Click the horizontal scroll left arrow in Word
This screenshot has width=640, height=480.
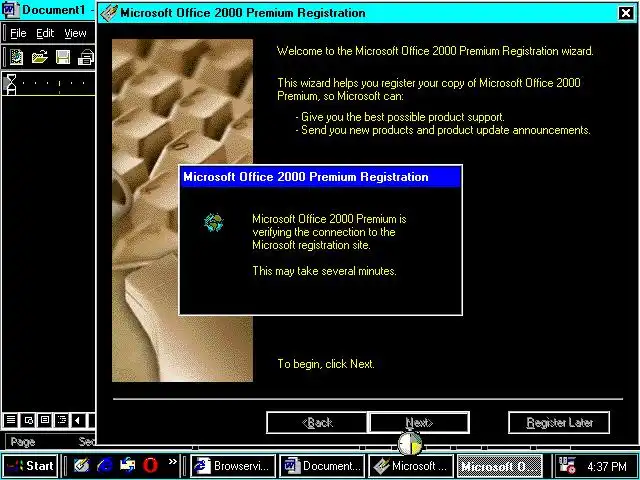(78, 420)
